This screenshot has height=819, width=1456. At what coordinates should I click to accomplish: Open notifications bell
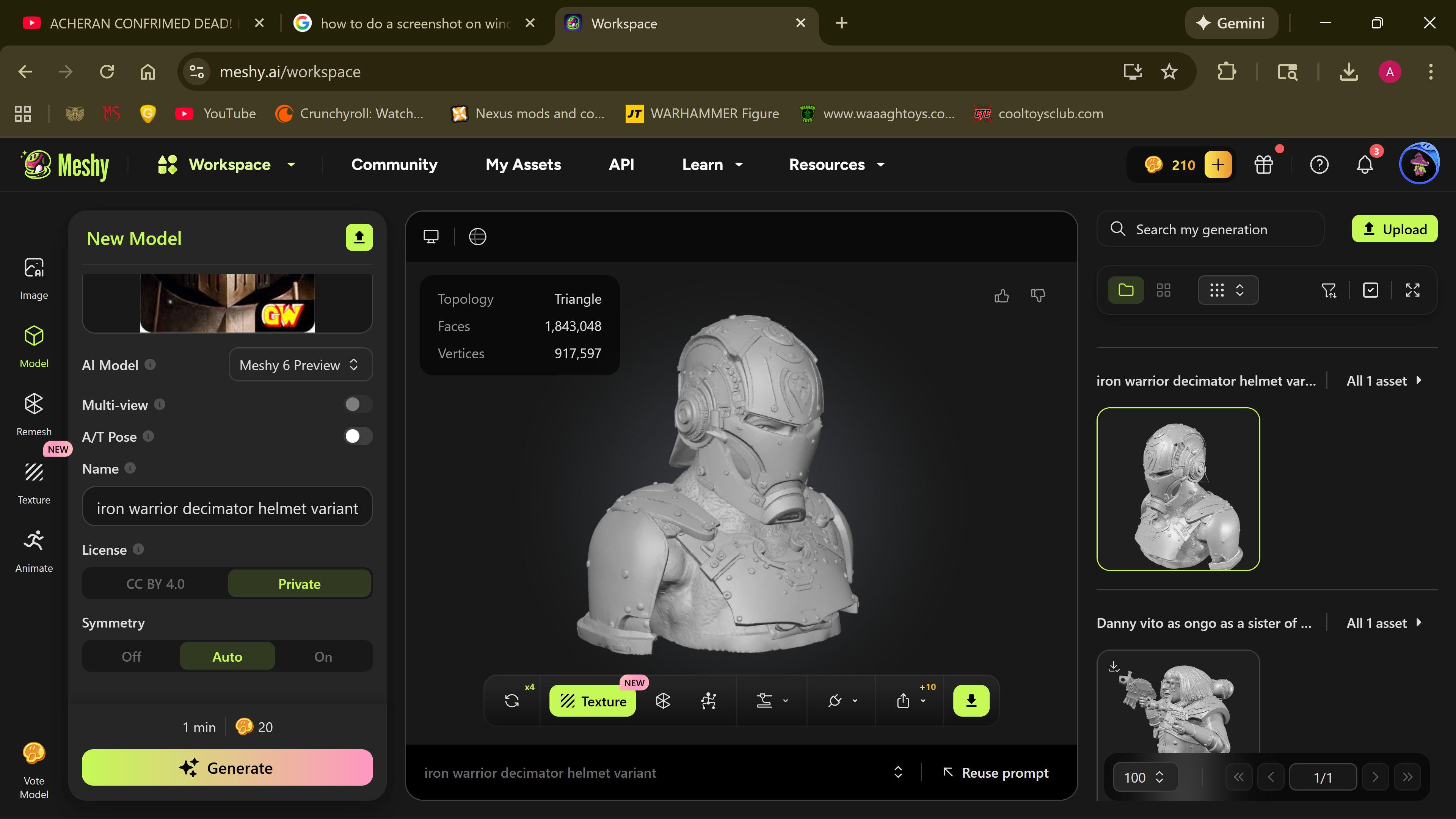click(x=1365, y=165)
